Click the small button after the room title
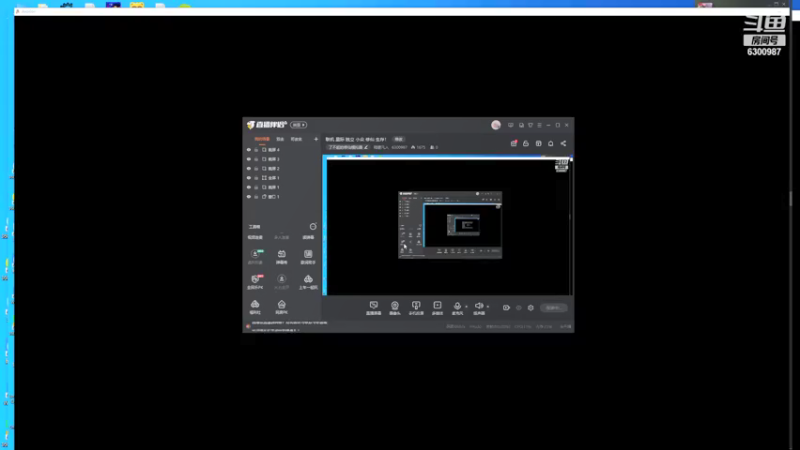 [398, 139]
